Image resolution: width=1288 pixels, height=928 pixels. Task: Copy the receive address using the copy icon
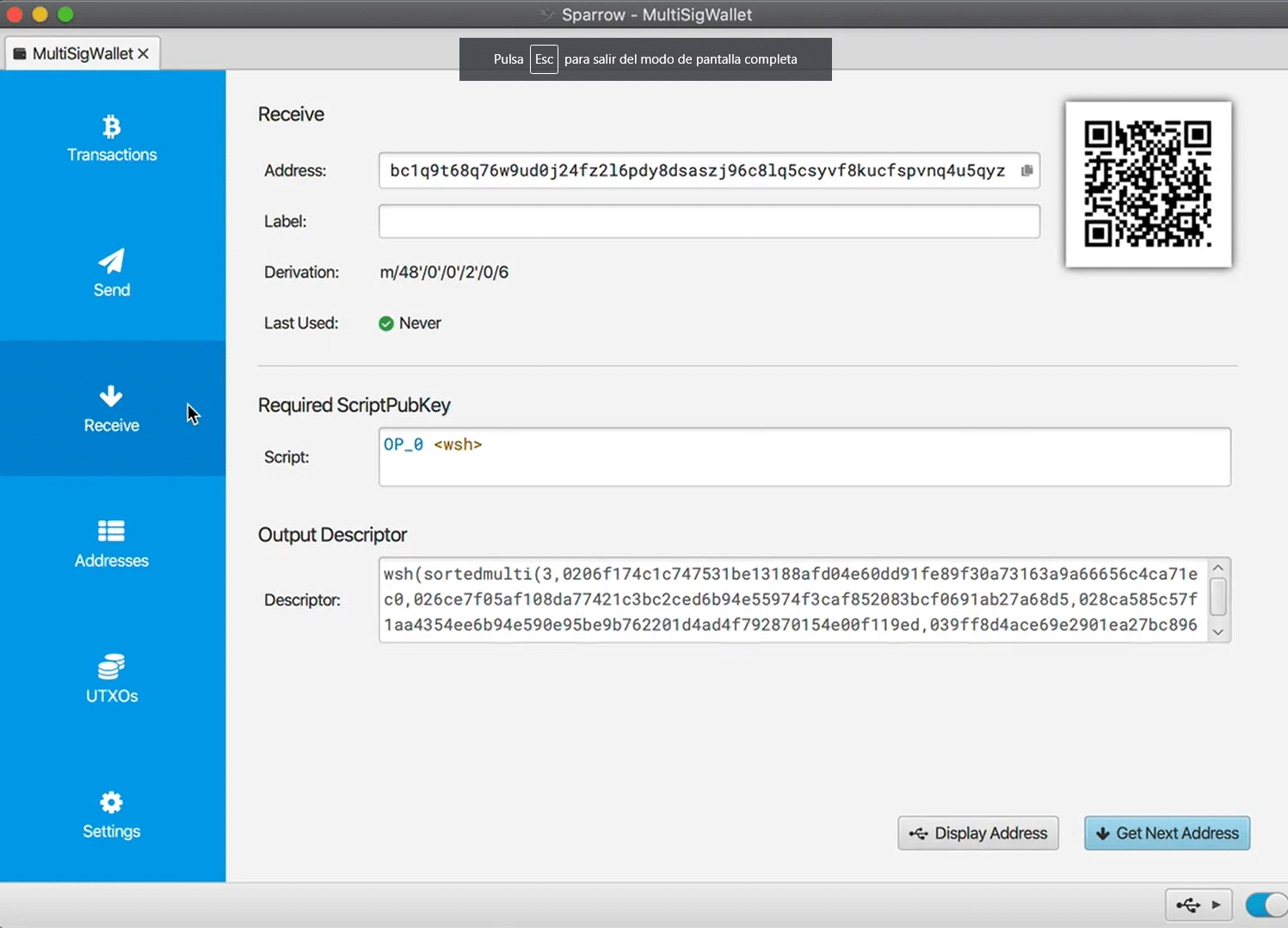(1026, 170)
